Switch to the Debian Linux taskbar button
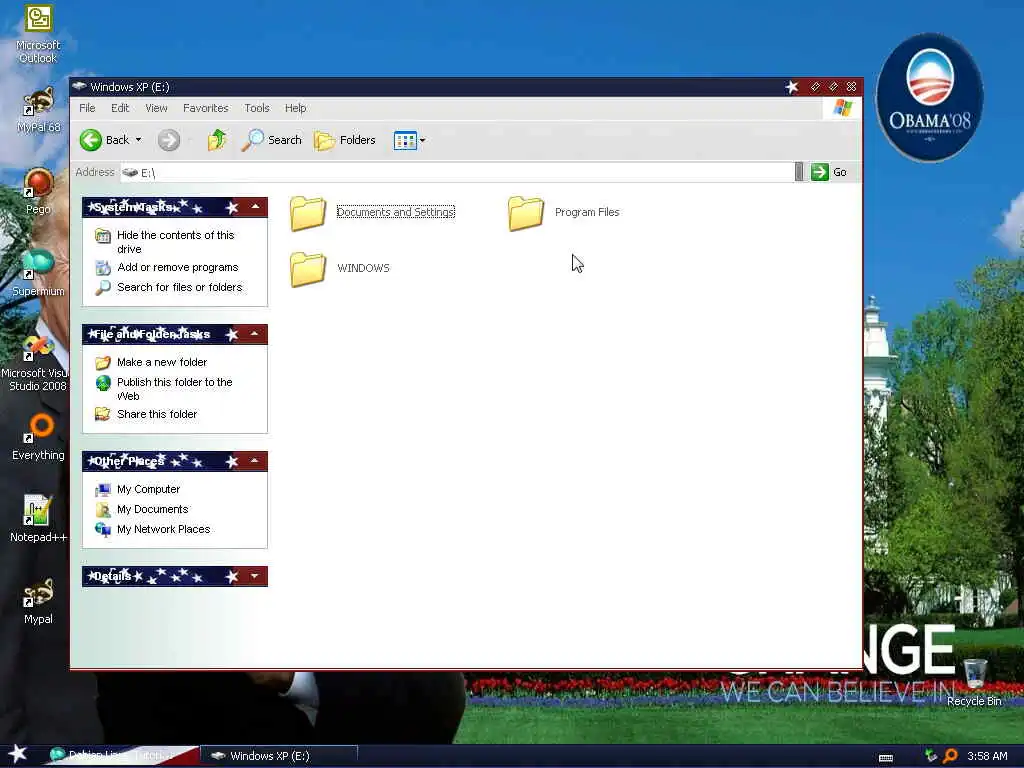Screen dimensions: 1024x768 121,756
